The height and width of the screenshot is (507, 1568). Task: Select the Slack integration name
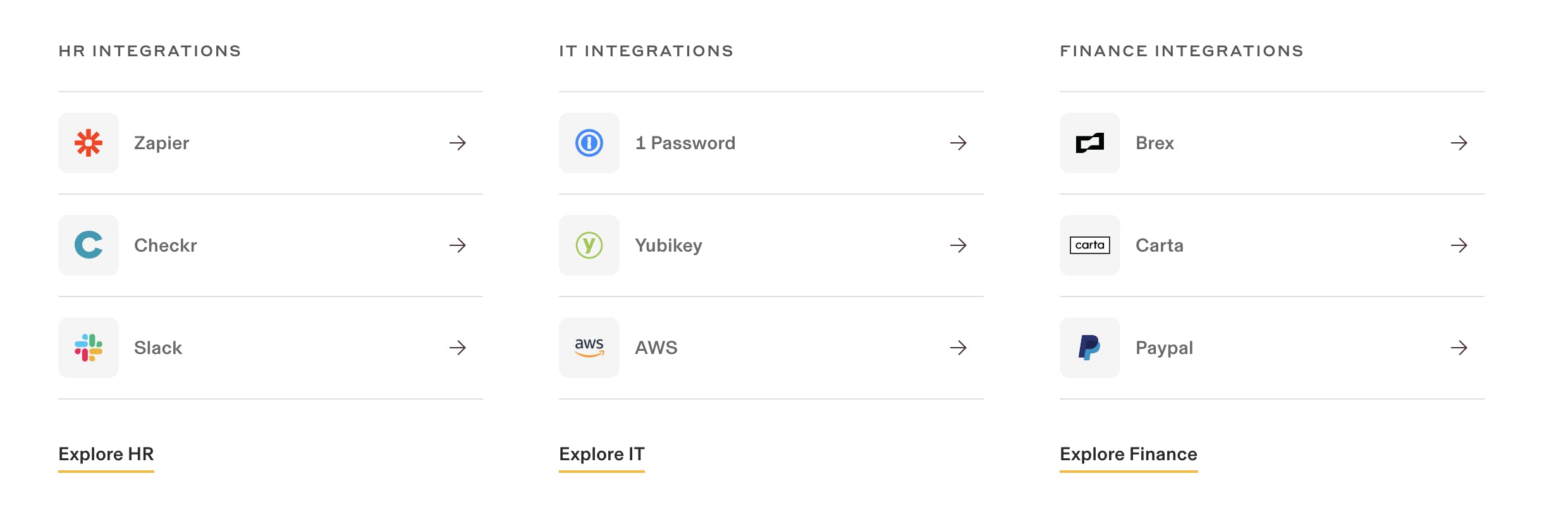pyautogui.click(x=158, y=348)
